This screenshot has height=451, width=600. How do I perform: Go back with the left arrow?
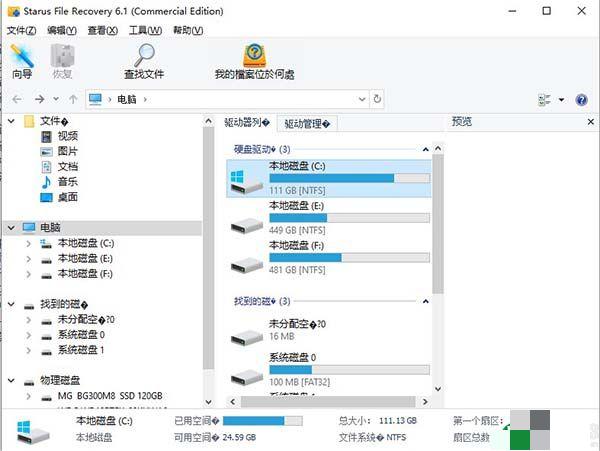[17, 99]
